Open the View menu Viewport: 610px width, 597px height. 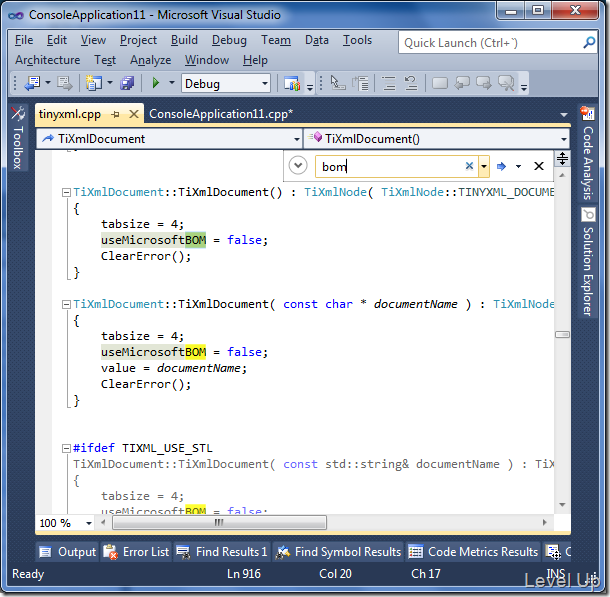(x=93, y=40)
